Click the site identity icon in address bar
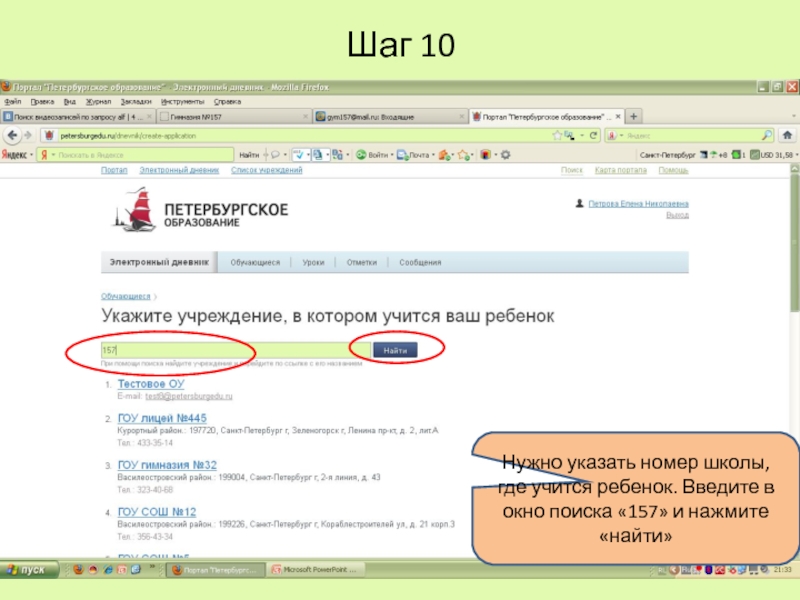The height and width of the screenshot is (600, 800). pyautogui.click(x=49, y=136)
